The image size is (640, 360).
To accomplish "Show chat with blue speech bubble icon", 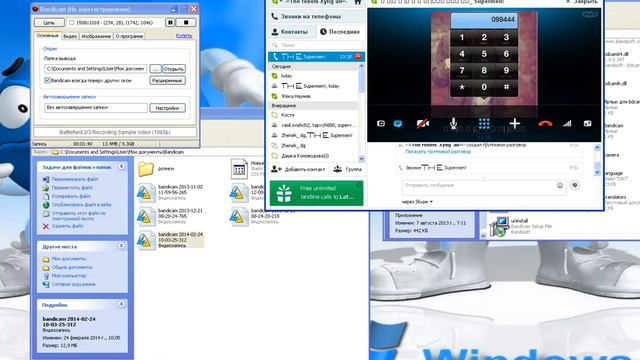I will 398,124.
